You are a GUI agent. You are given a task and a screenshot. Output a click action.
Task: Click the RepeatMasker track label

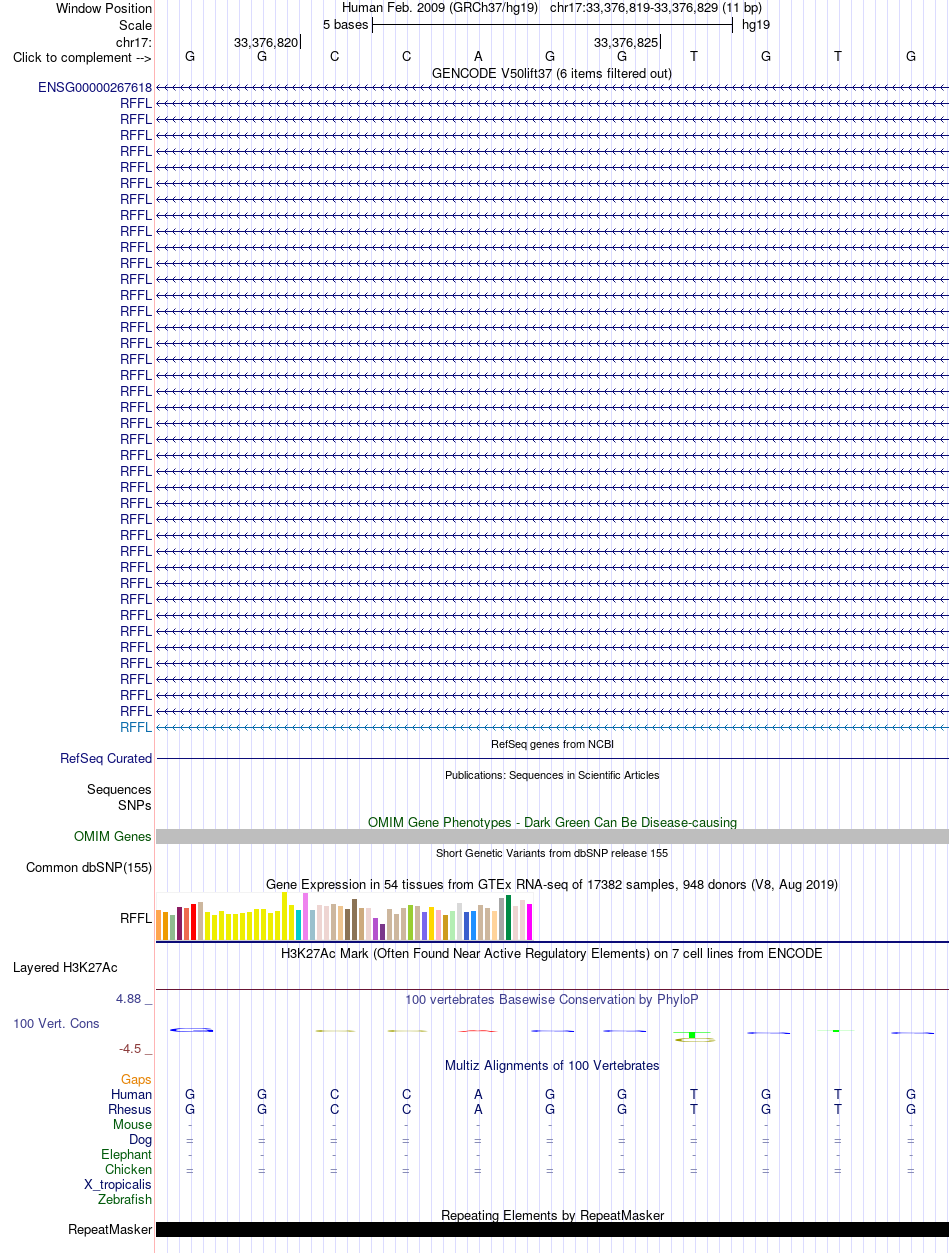110,1229
